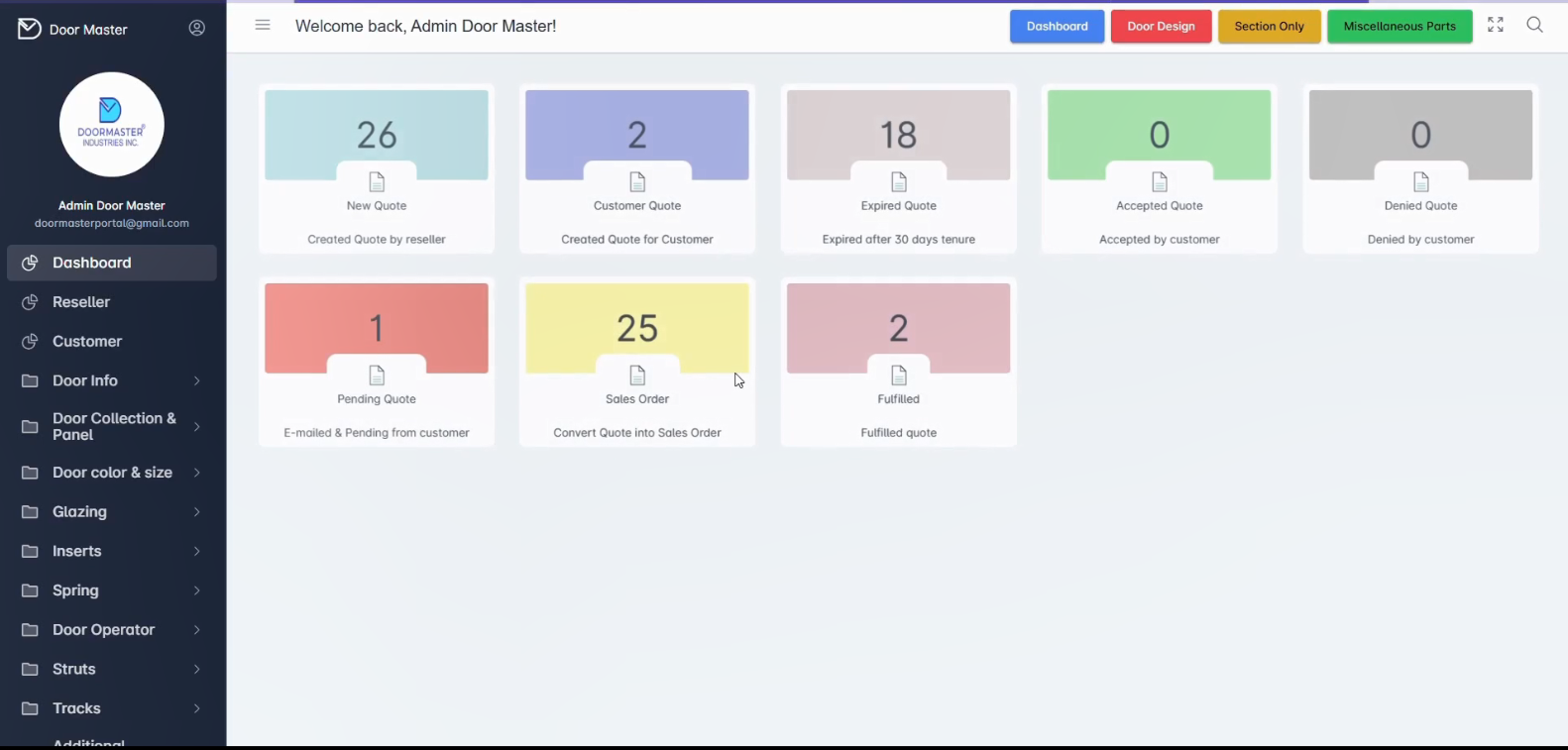Select Customer in the sidebar

pos(87,342)
